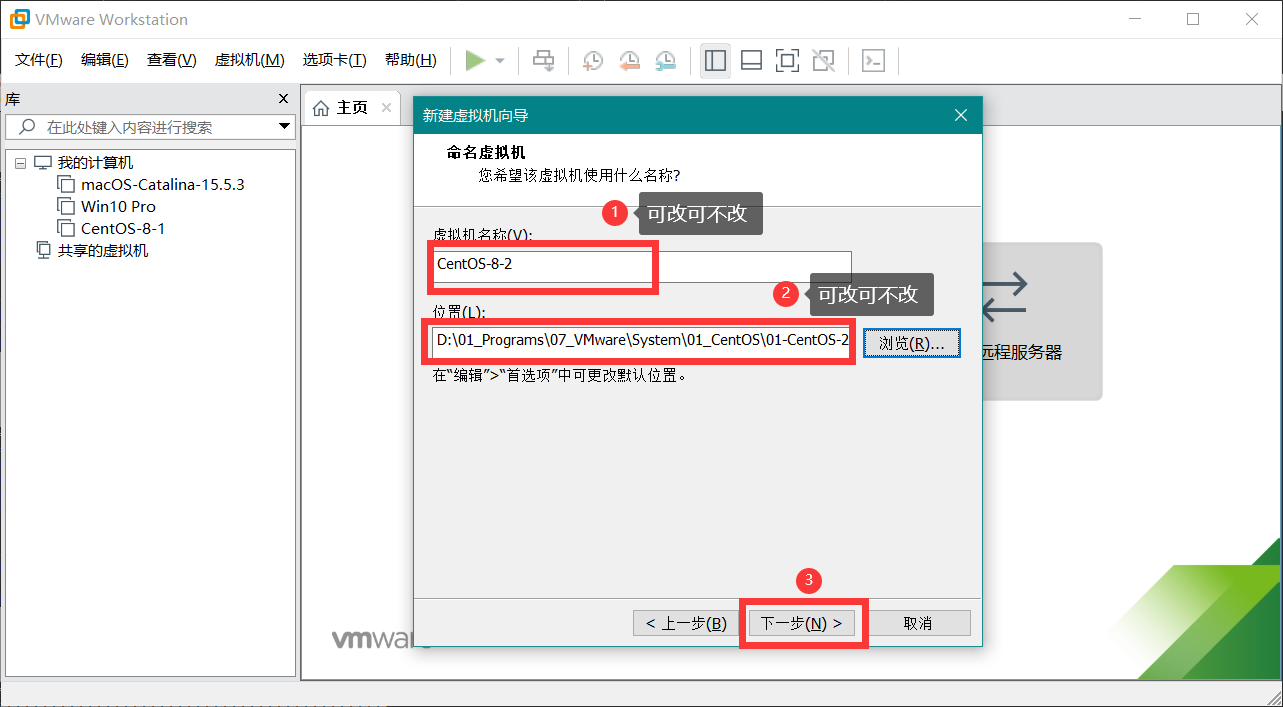Close the library panel

(283, 99)
